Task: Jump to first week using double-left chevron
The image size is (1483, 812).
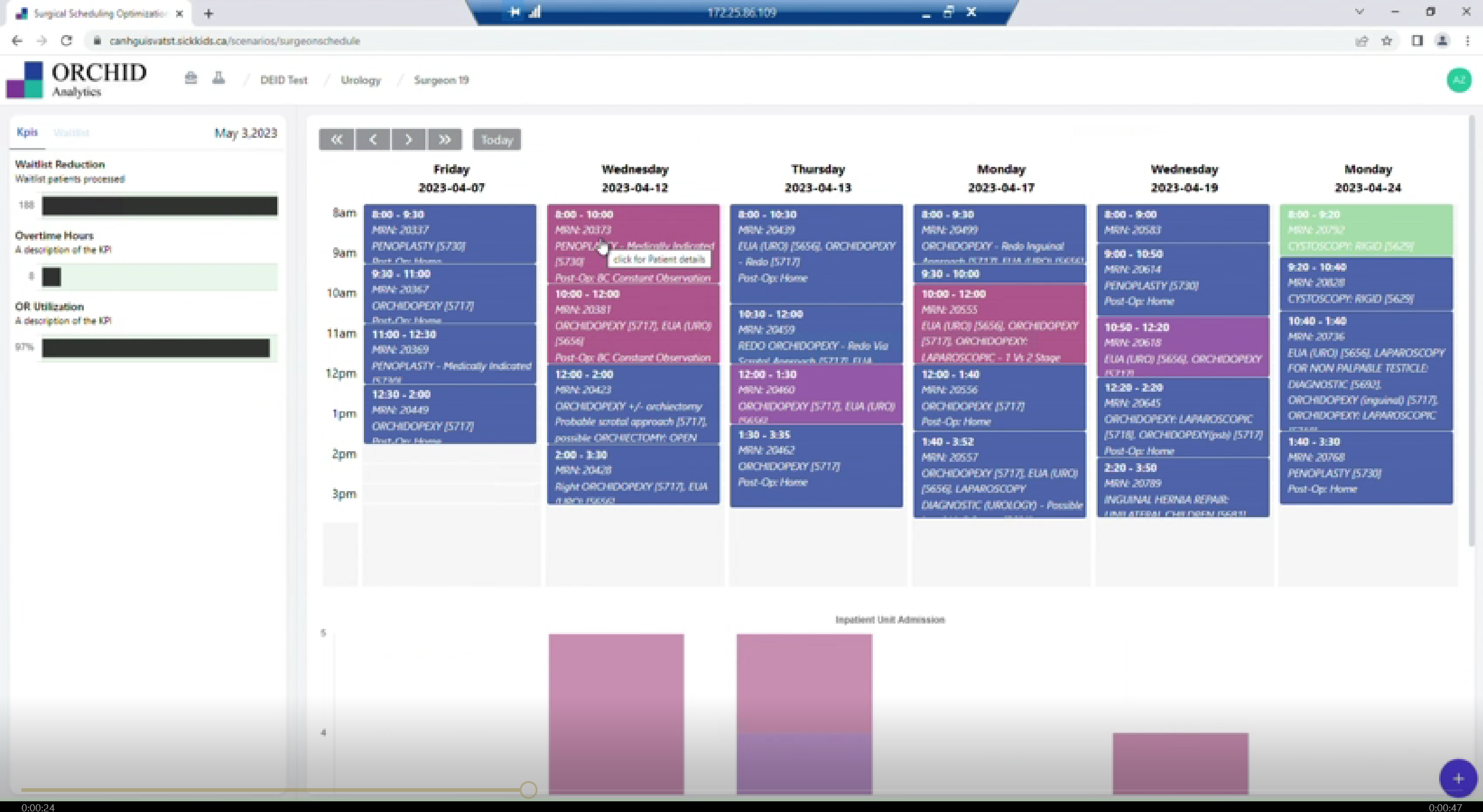Action: (x=336, y=139)
